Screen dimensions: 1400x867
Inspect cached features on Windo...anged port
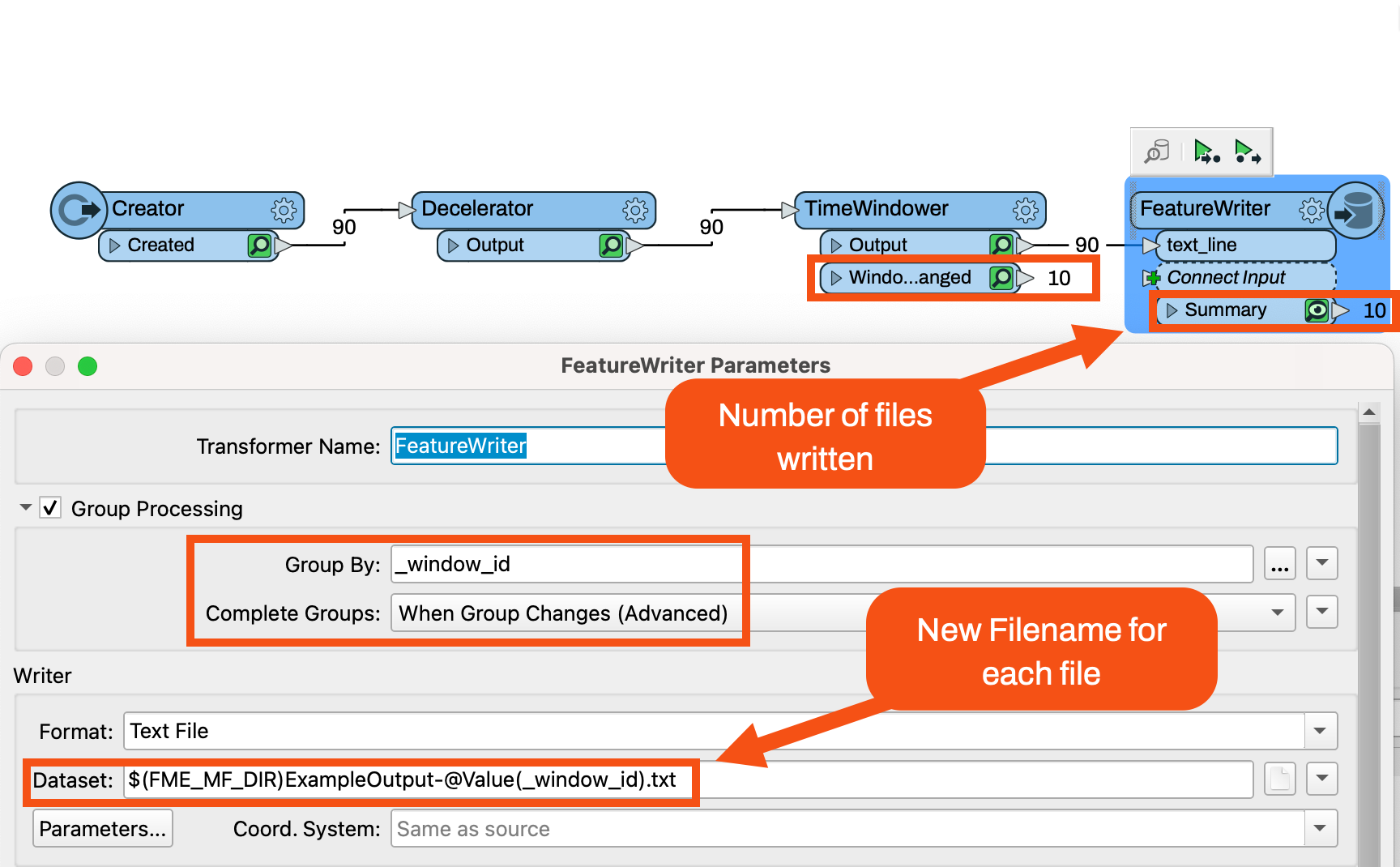(1001, 278)
